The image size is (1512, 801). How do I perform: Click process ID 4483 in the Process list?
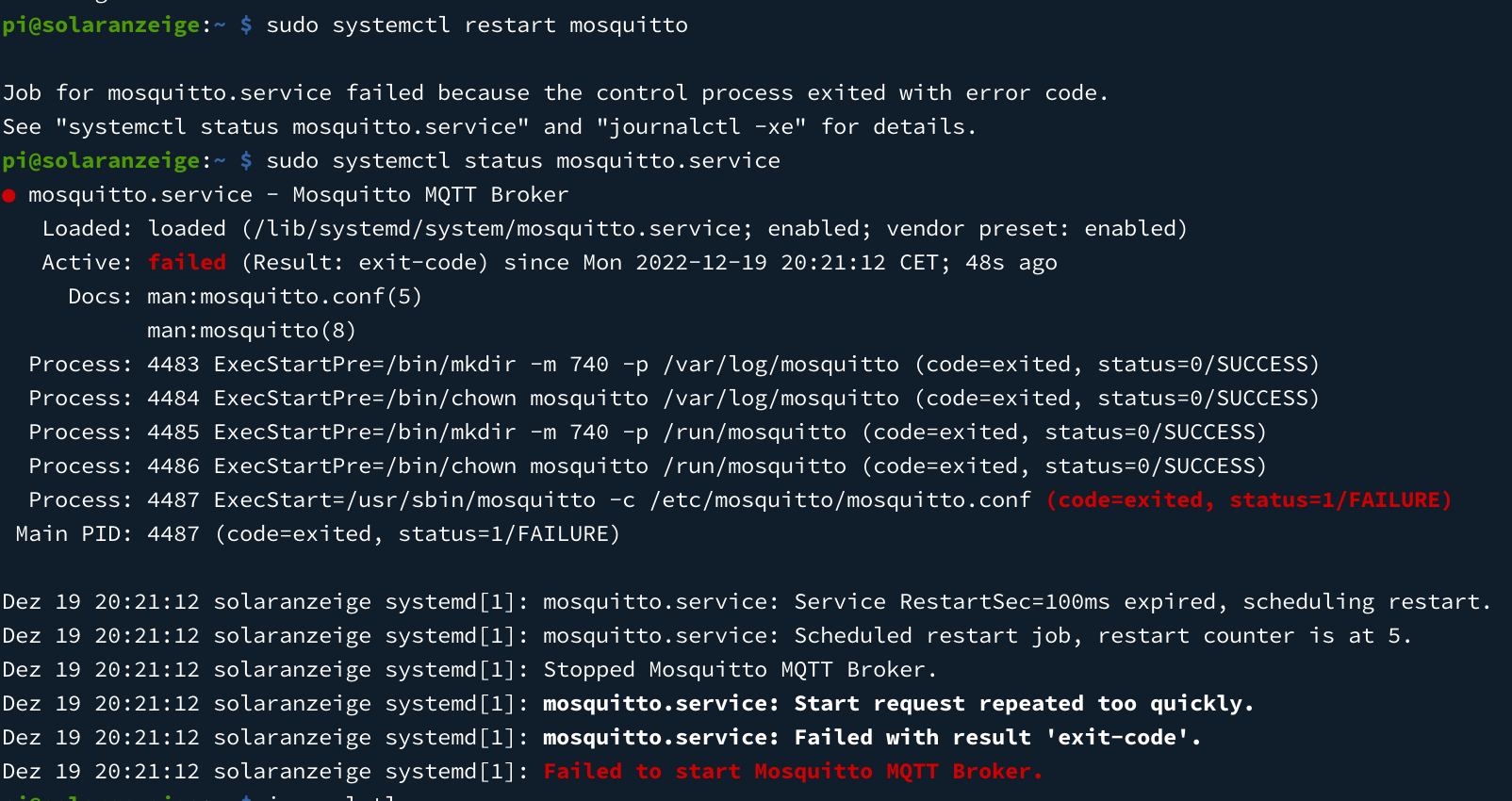pyautogui.click(x=173, y=365)
